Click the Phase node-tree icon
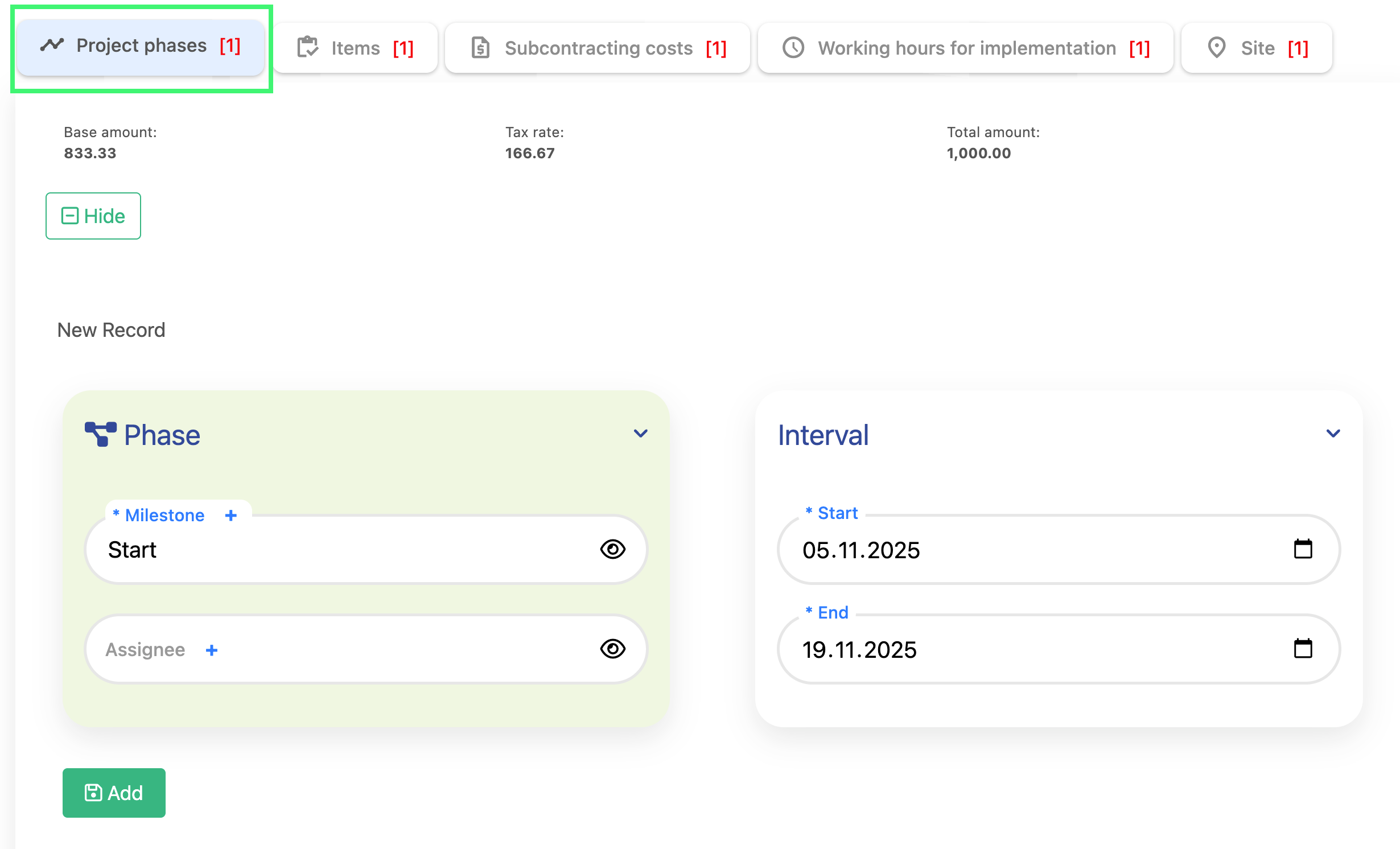The height and width of the screenshot is (849, 1400). [101, 434]
